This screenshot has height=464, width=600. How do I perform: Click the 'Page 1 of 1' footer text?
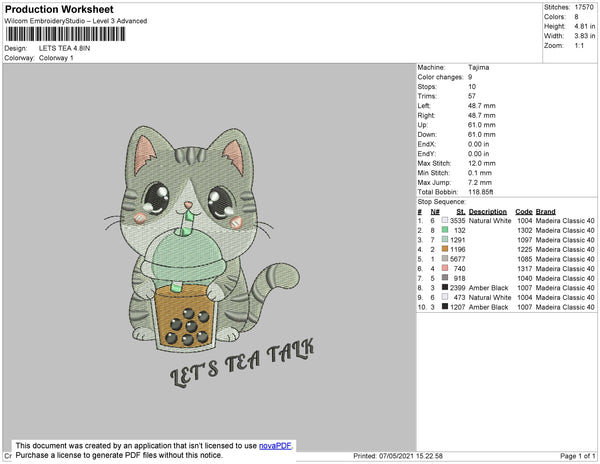click(x=578, y=456)
